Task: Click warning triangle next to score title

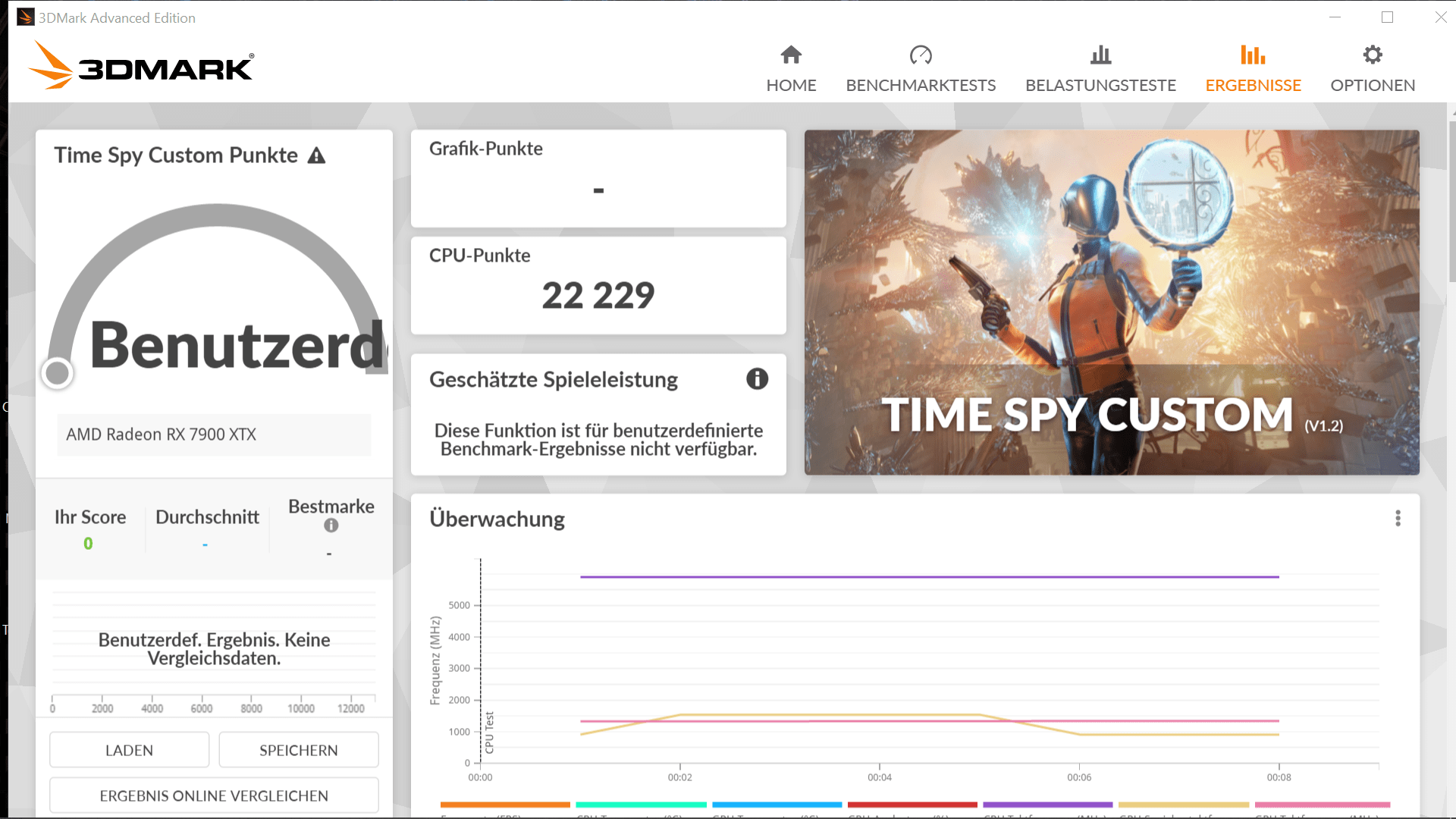Action: [317, 156]
